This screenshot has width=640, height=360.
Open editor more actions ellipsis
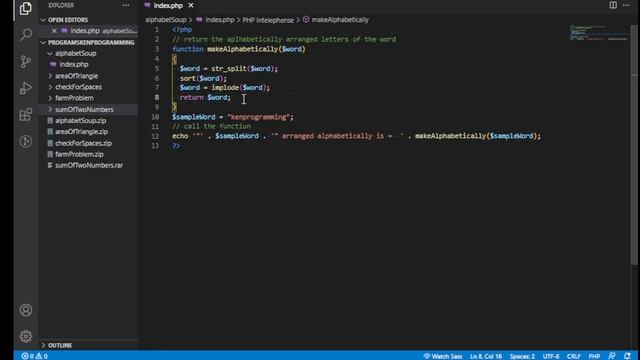pyautogui.click(x=626, y=5)
